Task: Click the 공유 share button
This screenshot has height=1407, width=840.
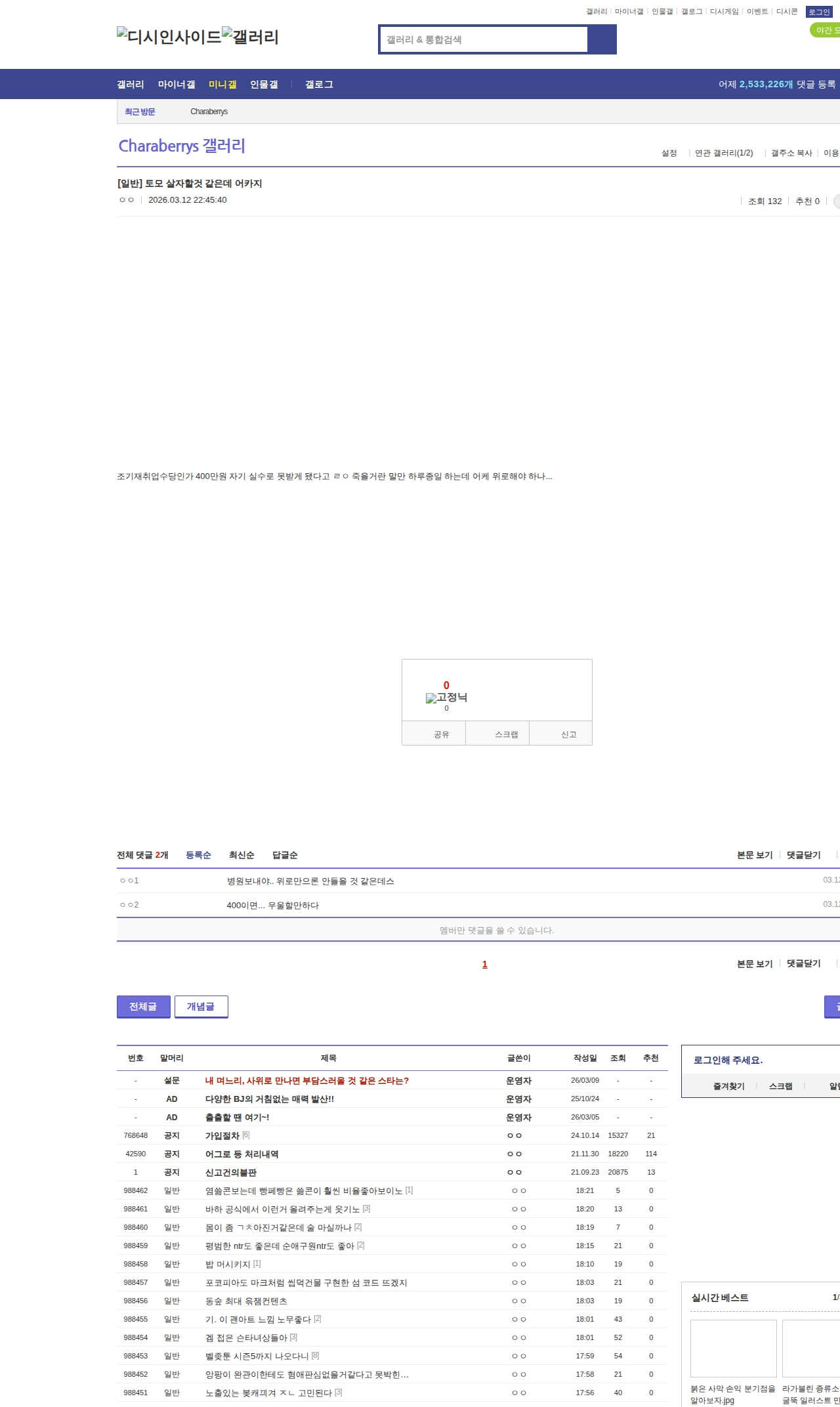Action: pyautogui.click(x=441, y=734)
